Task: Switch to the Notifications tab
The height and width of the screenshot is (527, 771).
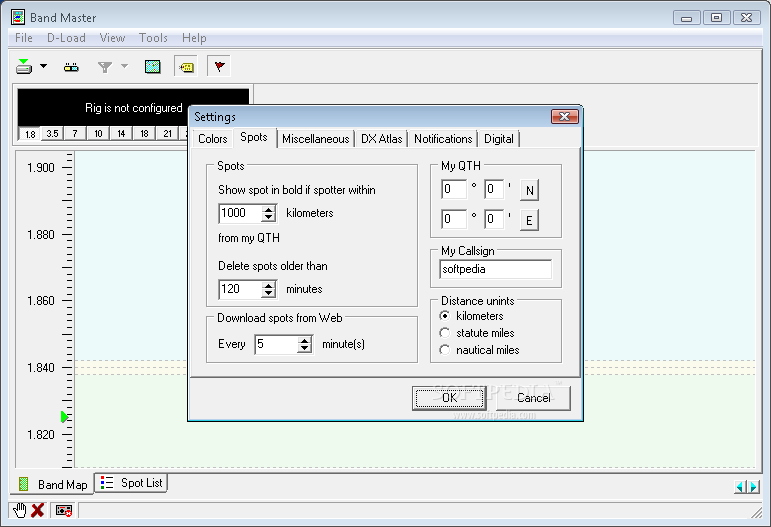Action: pos(443,139)
